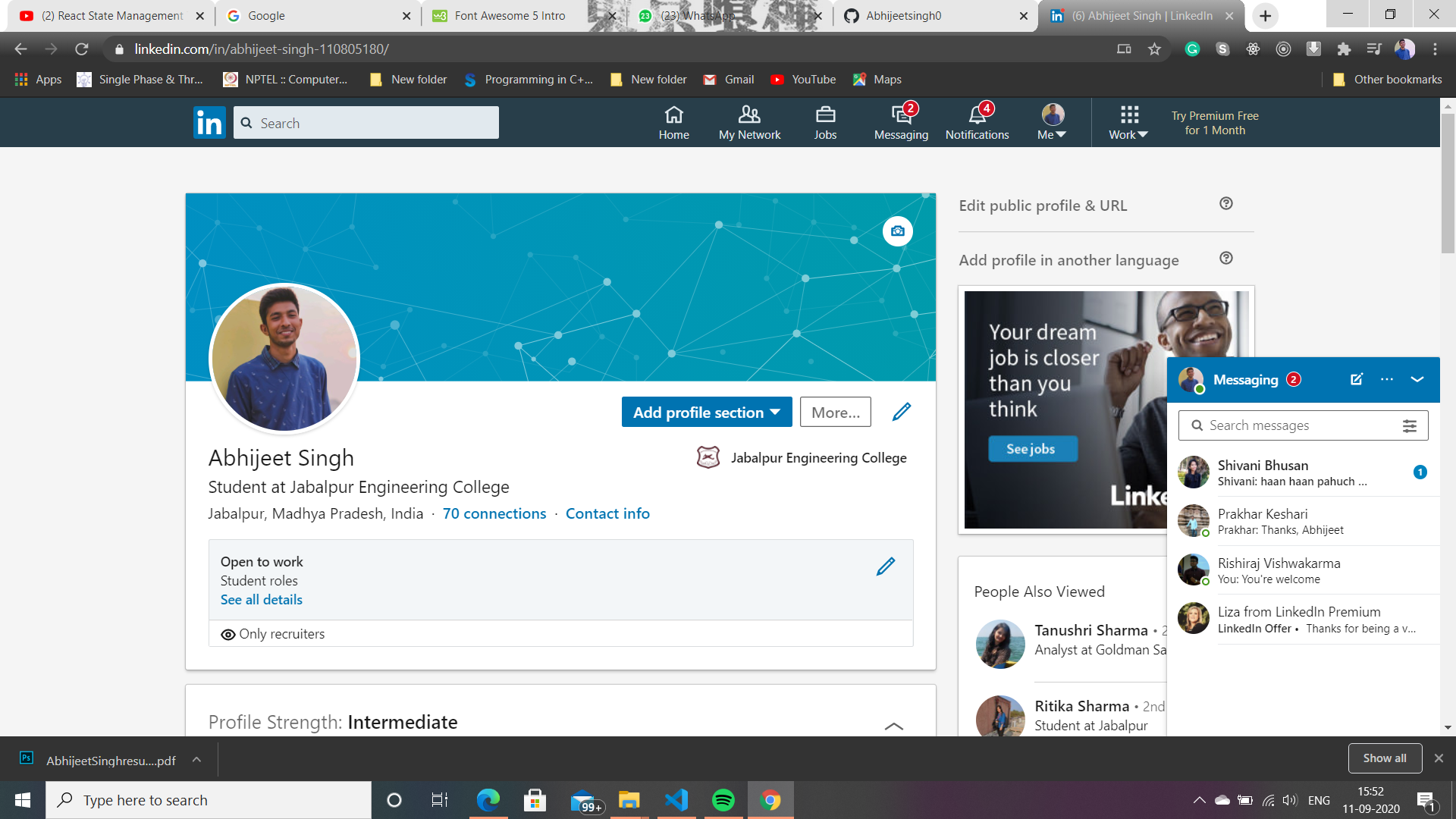1456x819 pixels.
Task: Collapse Profile Strength section
Action: coord(894,726)
